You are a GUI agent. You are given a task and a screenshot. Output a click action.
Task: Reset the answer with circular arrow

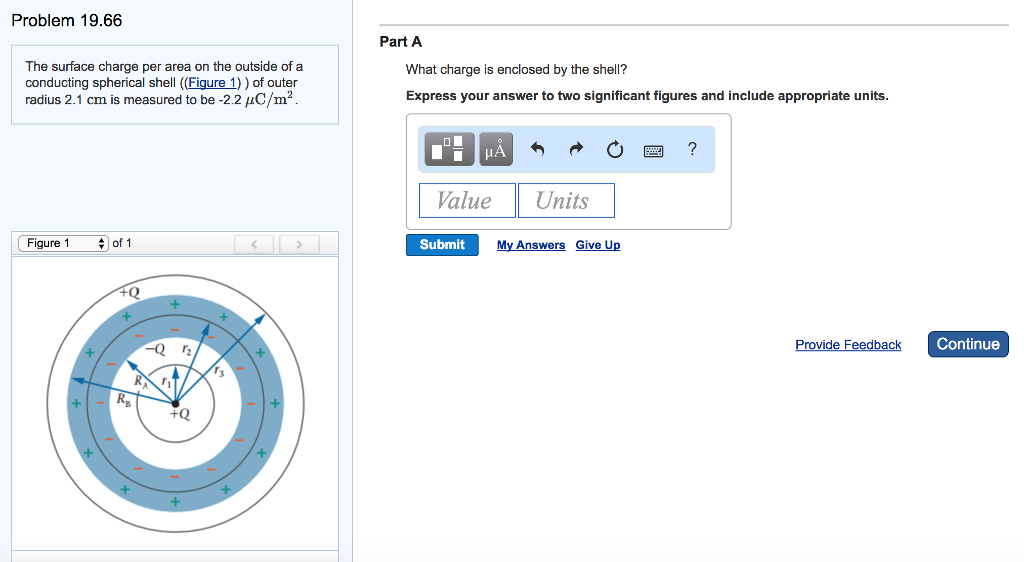615,149
